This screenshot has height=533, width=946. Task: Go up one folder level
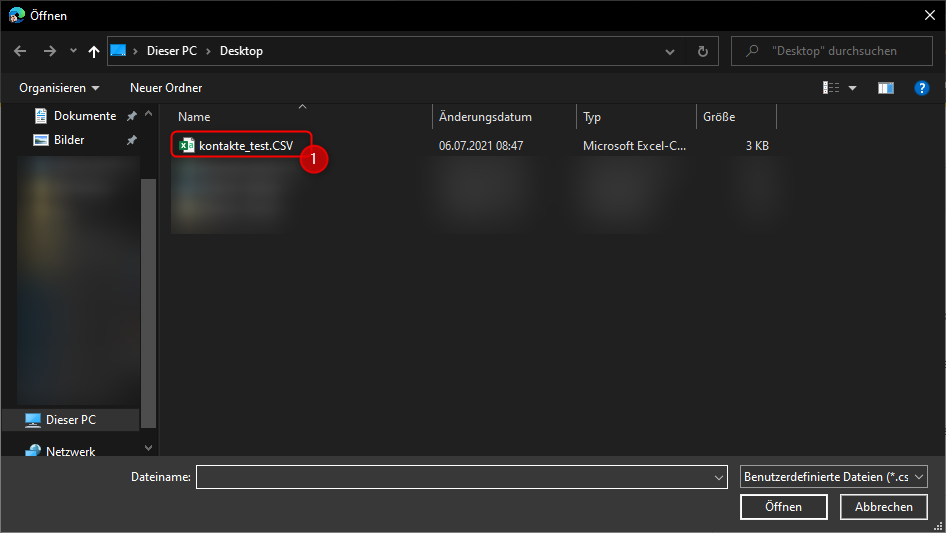point(94,51)
